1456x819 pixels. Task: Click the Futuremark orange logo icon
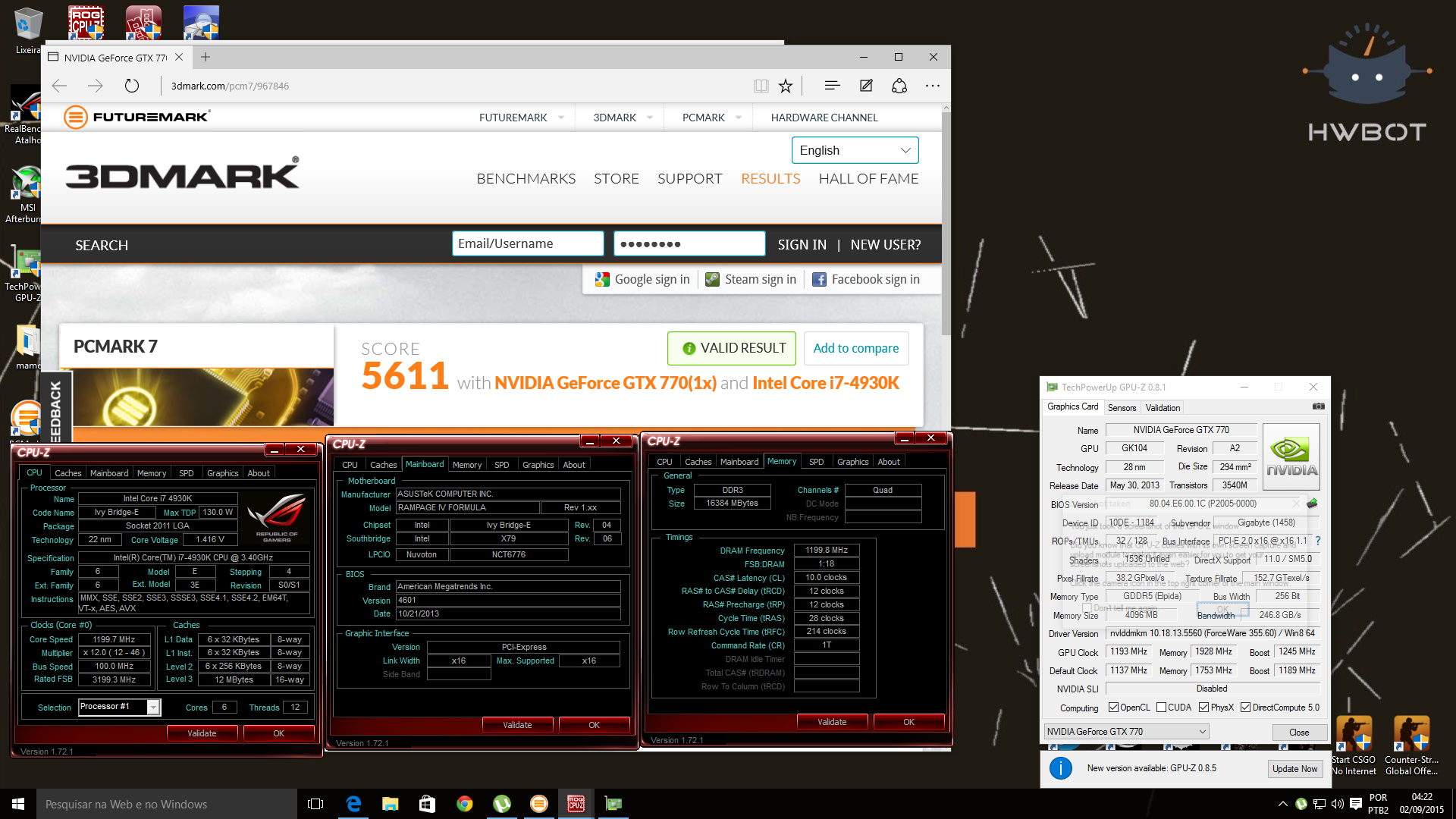click(76, 117)
